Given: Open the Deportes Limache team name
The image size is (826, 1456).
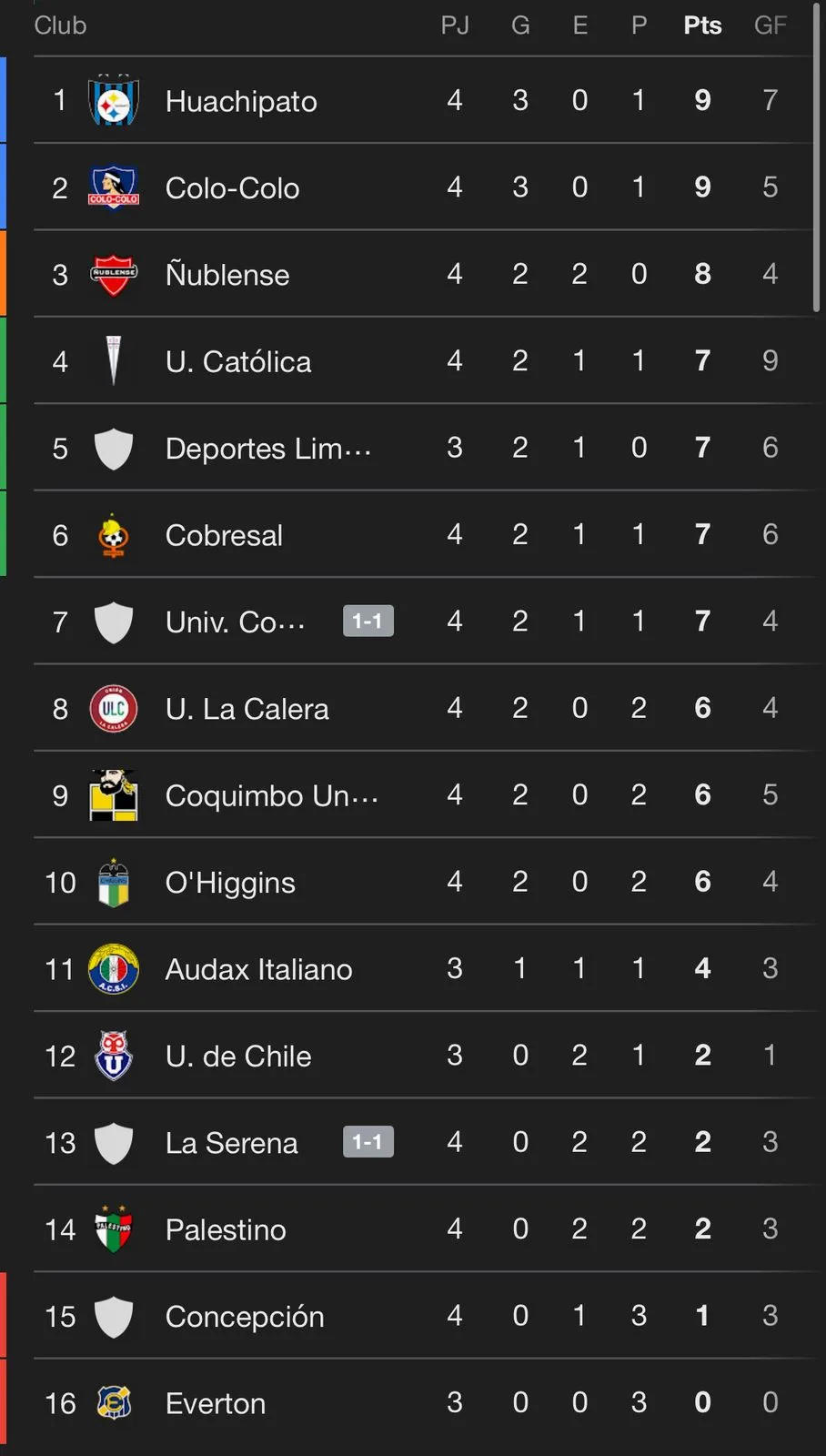Looking at the screenshot, I should click(267, 449).
